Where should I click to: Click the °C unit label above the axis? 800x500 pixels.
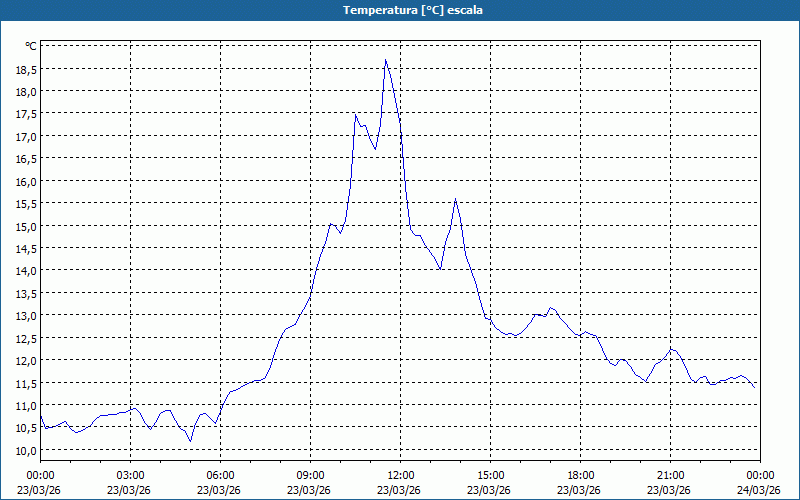pos(31,46)
